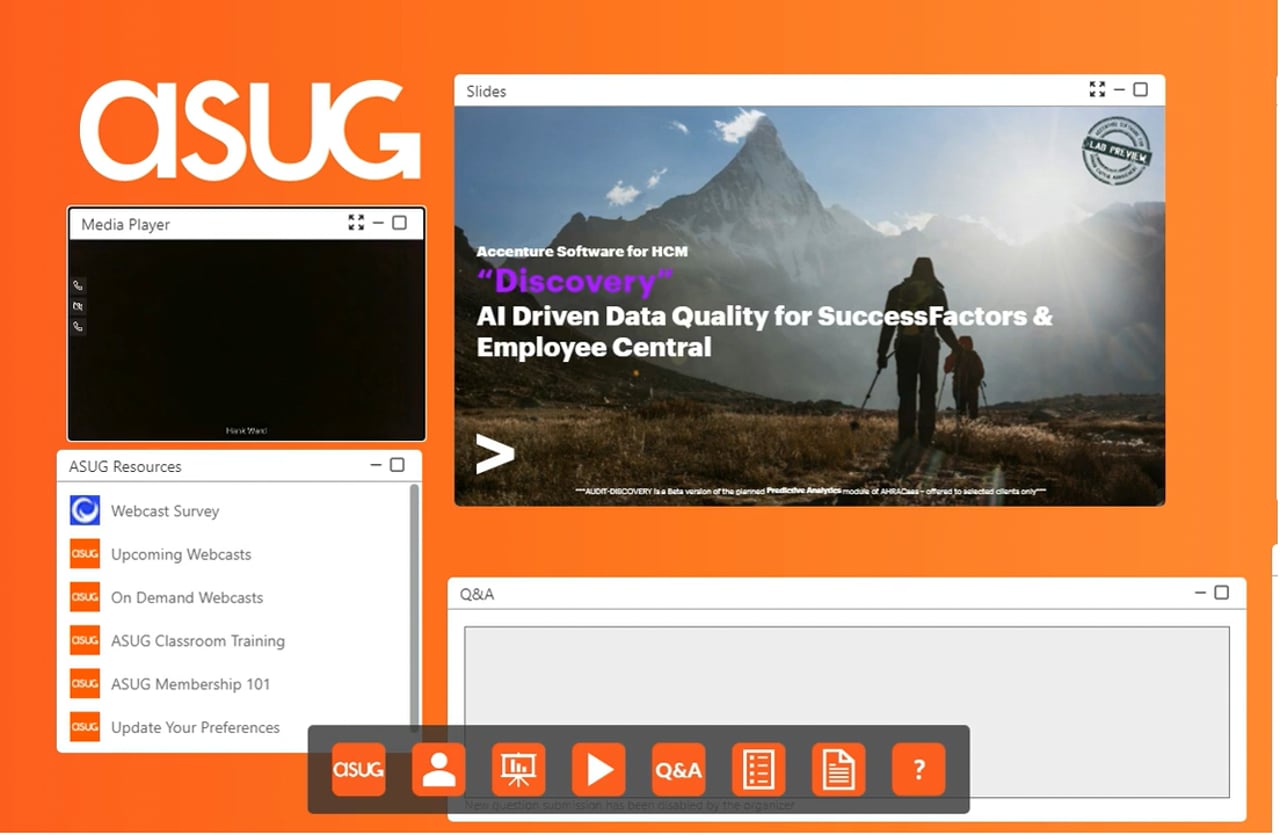Image resolution: width=1280 pixels, height=835 pixels.
Task: Click ASUG icon beside ASUG Classroom Training
Action: click(x=85, y=640)
